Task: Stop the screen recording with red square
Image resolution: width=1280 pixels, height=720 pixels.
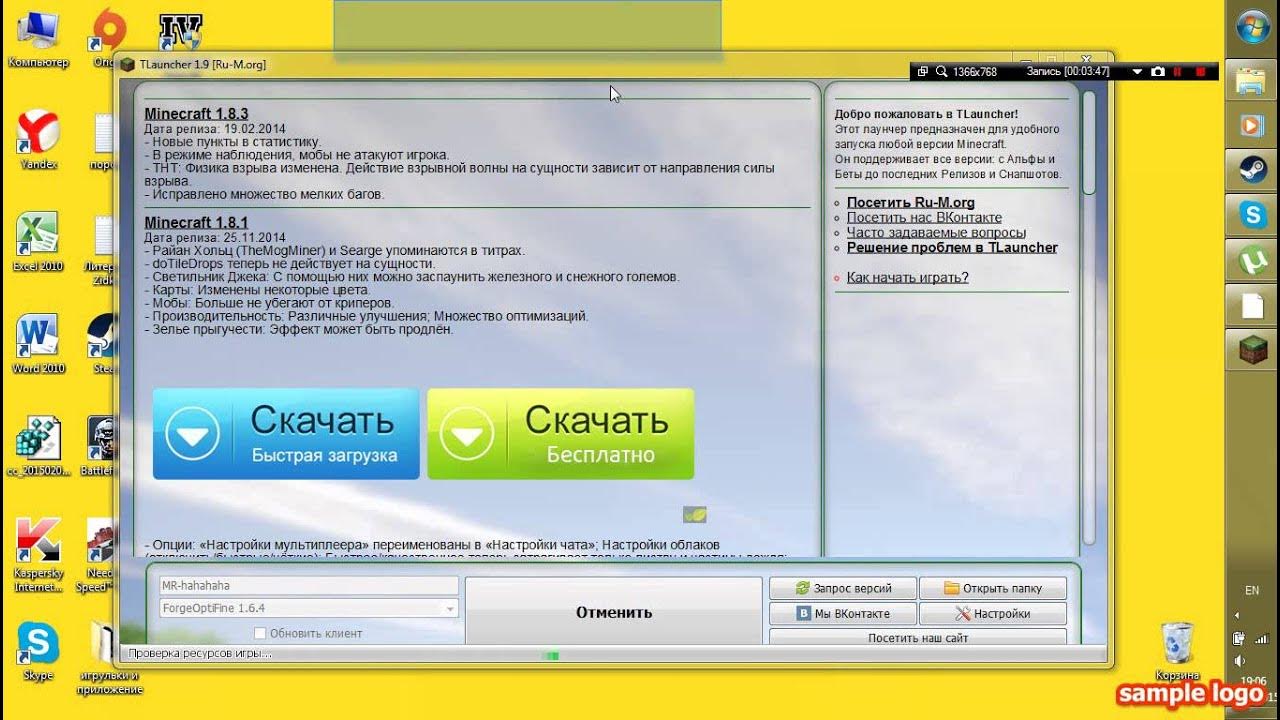Action: 1199,72
